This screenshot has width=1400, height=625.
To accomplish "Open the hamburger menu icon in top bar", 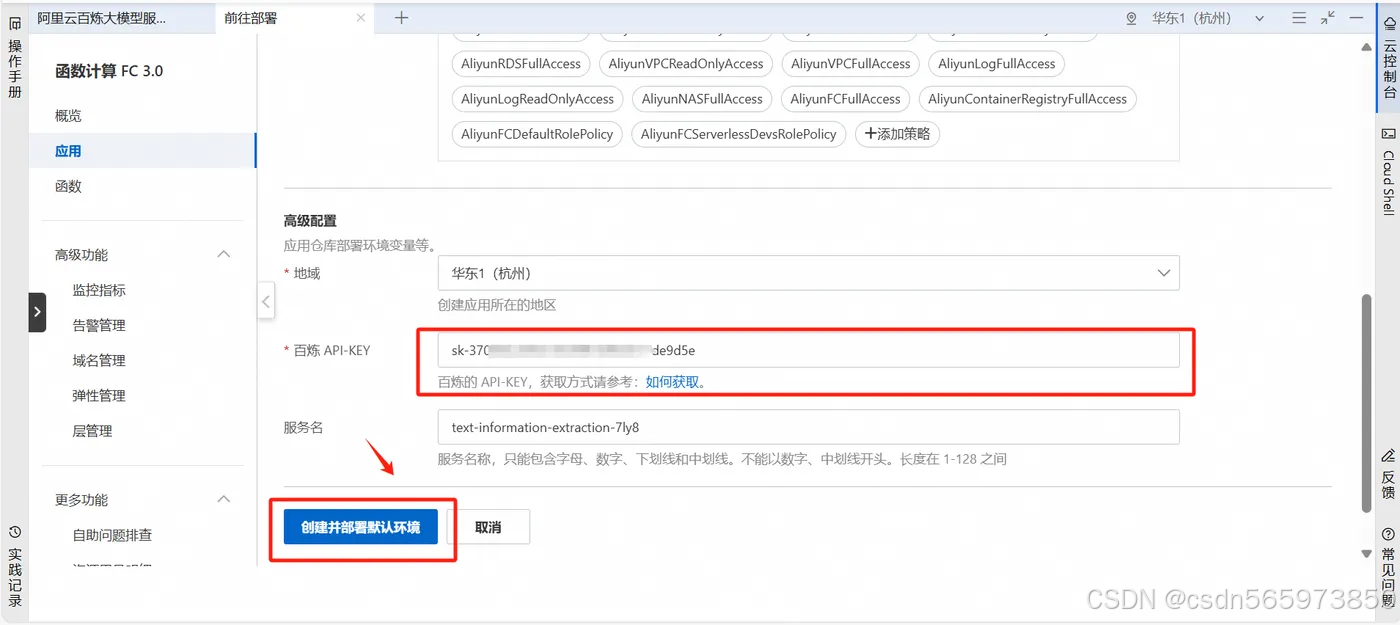I will [x=1299, y=18].
